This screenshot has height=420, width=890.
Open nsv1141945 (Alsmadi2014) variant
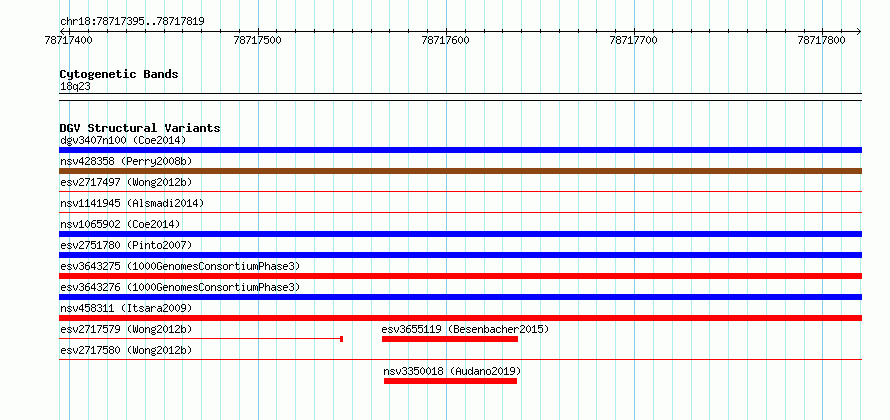click(x=132, y=203)
